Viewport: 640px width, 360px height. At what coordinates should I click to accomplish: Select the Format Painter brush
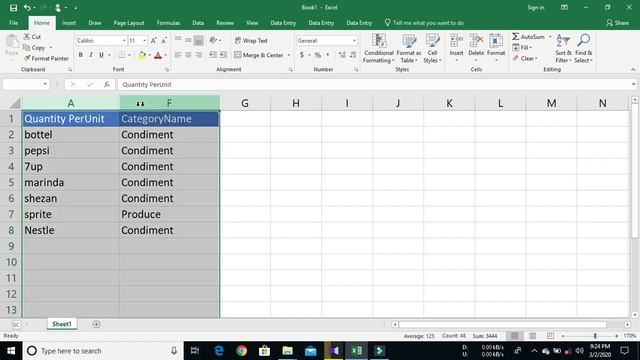(27, 58)
